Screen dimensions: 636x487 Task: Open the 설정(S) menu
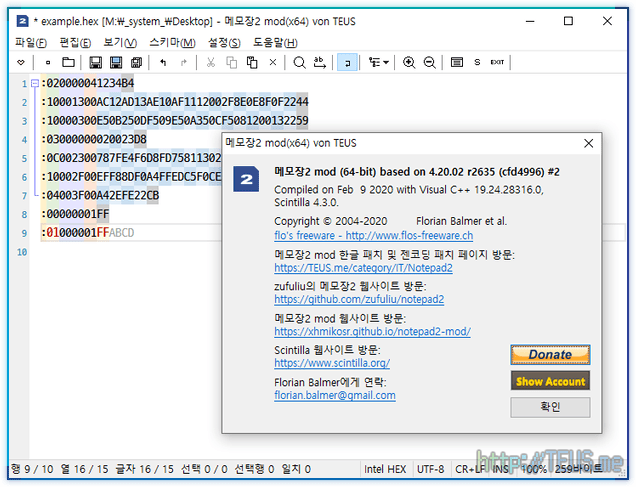click(x=224, y=43)
